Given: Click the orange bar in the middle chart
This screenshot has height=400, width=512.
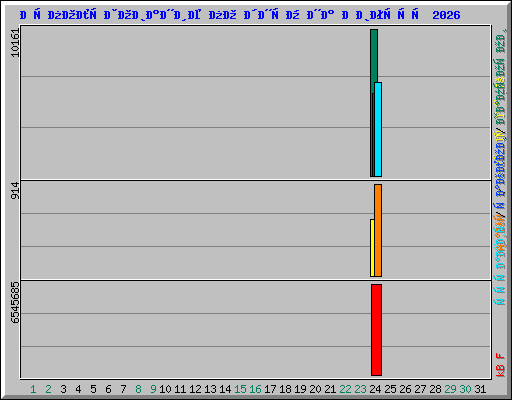Looking at the screenshot, I should point(378,230).
